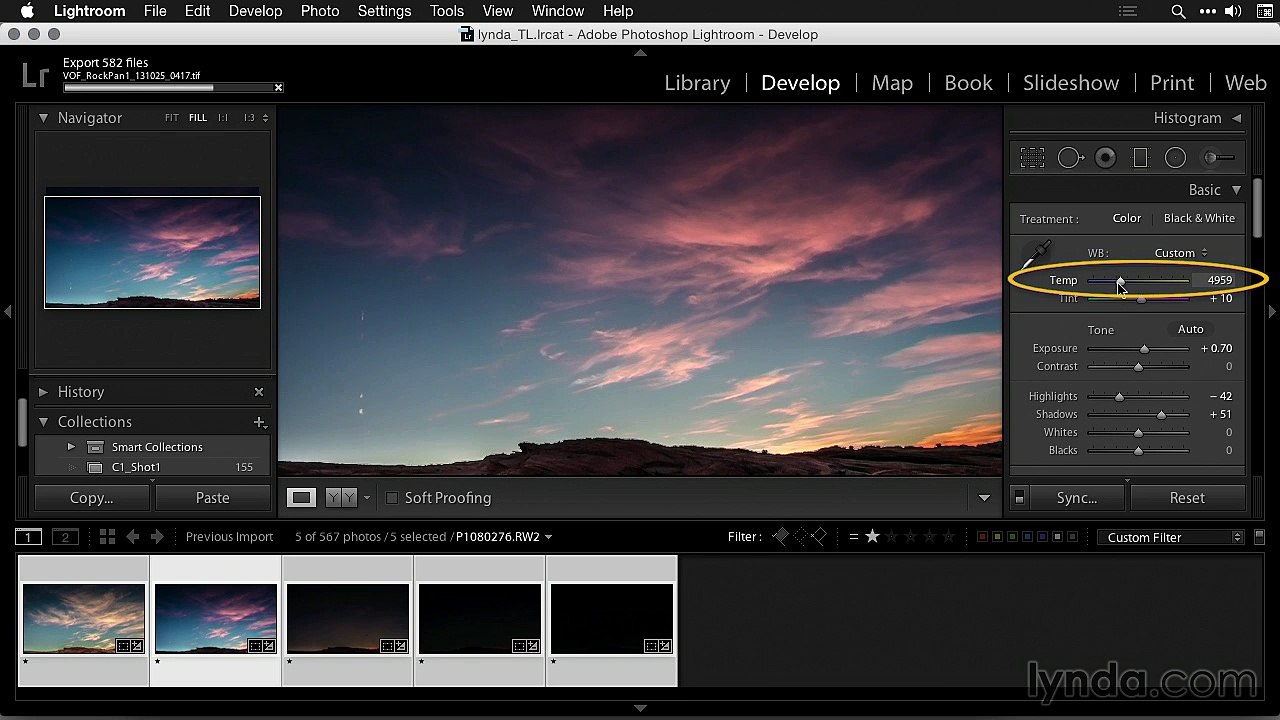Filter by flagged status icons
This screenshot has height=720, width=1280.
pyautogui.click(x=800, y=537)
